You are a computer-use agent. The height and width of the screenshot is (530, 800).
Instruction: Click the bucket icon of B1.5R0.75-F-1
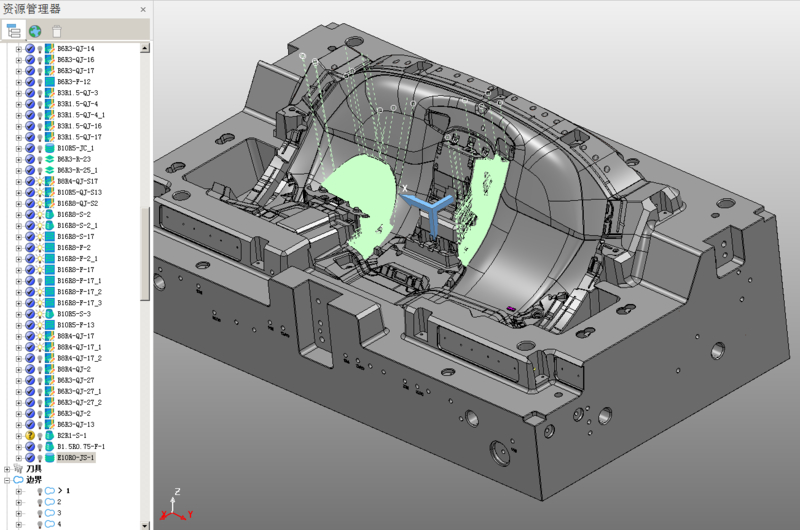49,446
